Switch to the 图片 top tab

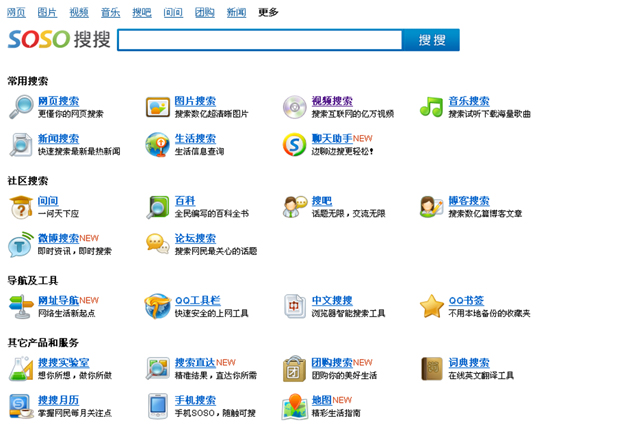pyautogui.click(x=47, y=12)
